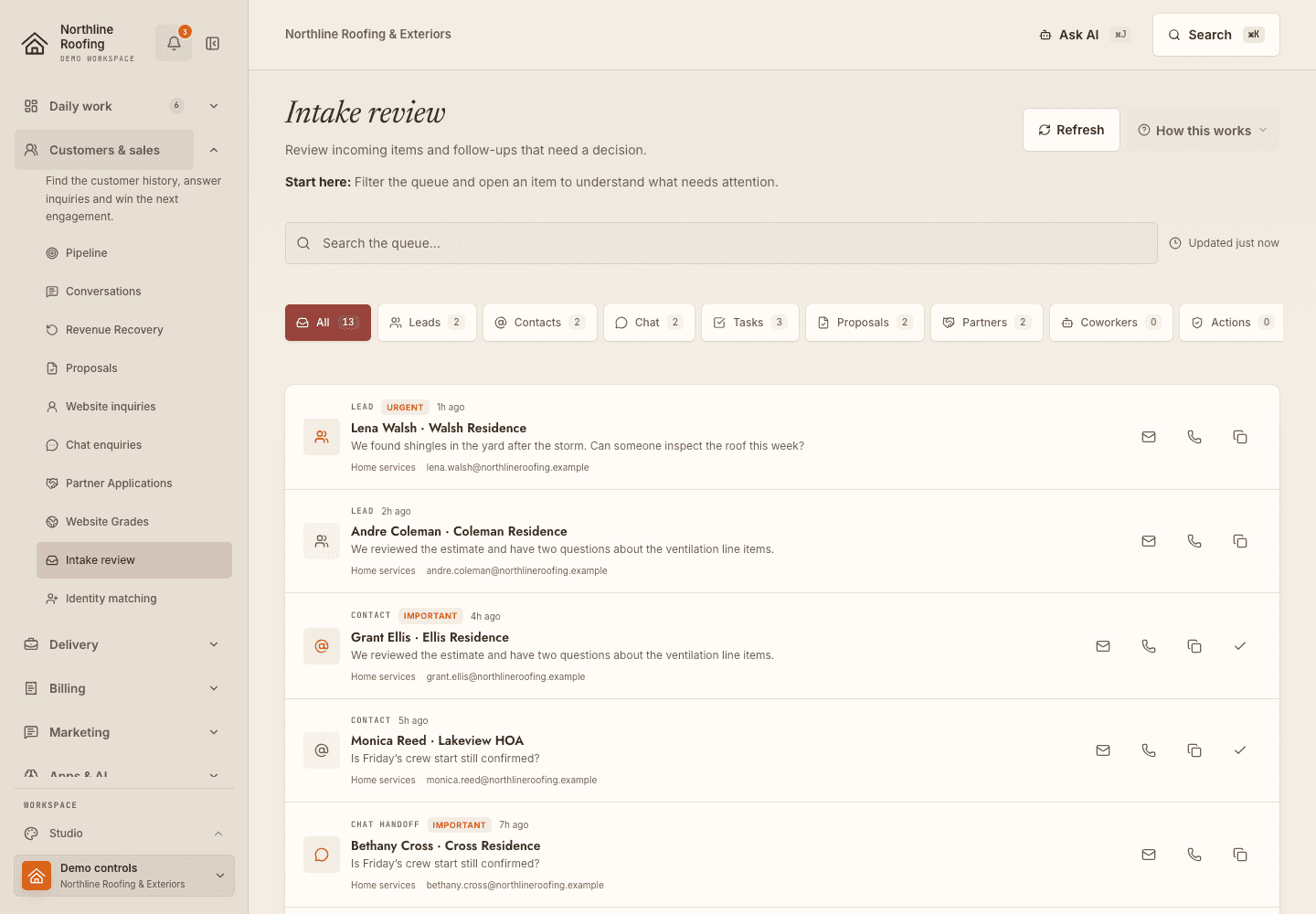The height and width of the screenshot is (914, 1316).
Task: Mark Grant Ellis item as done
Action: tap(1240, 646)
